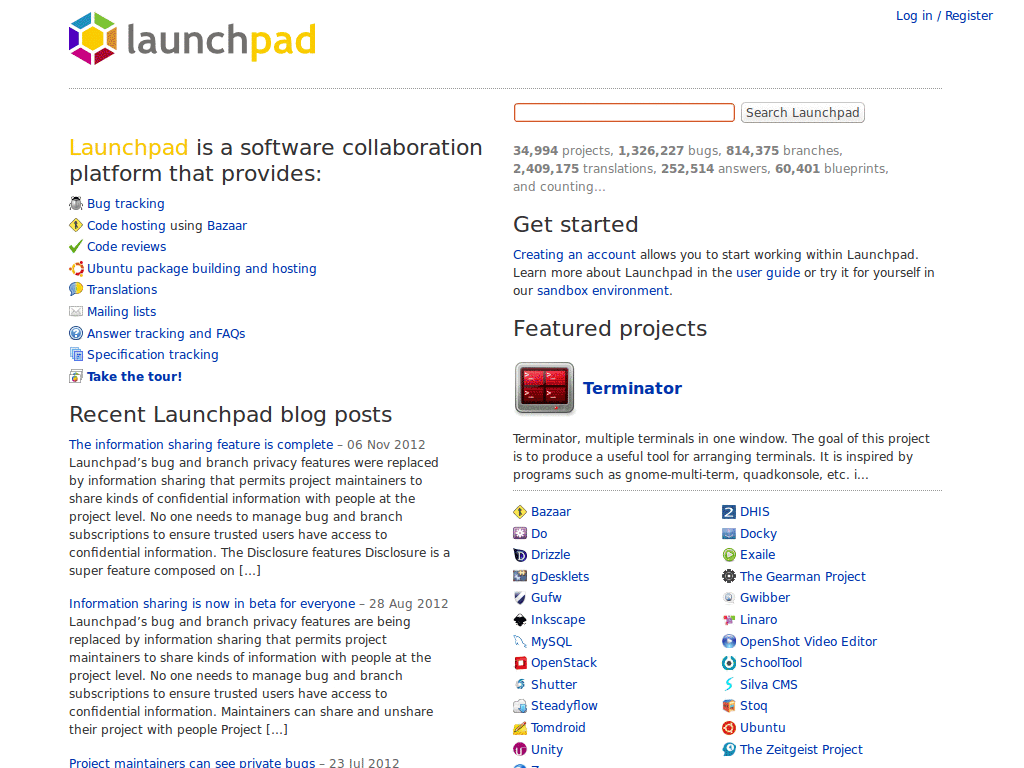Click the Tomdroid project icon
Screen dimensions: 1024x768
(520, 728)
